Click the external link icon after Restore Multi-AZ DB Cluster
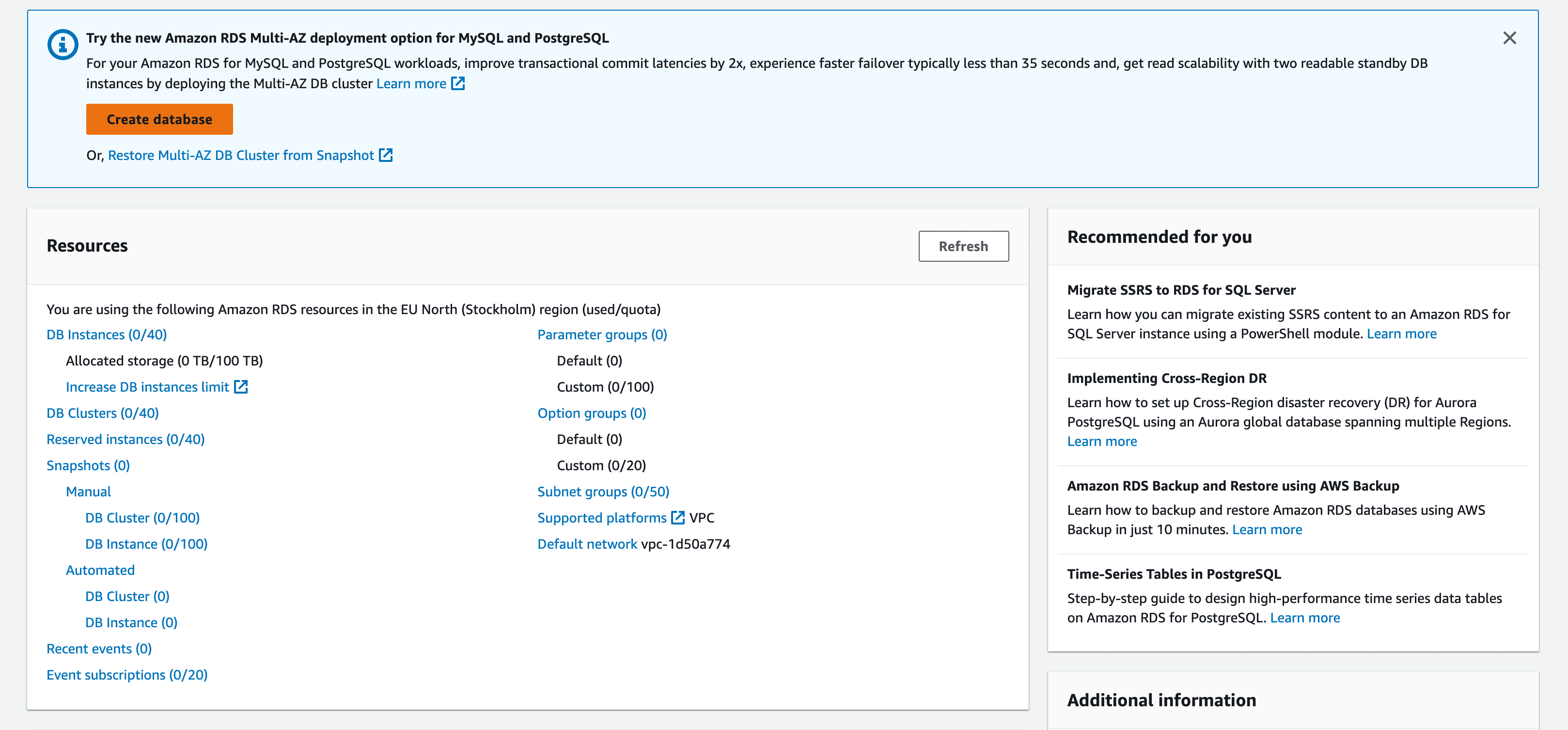This screenshot has width=1568, height=730. click(386, 155)
